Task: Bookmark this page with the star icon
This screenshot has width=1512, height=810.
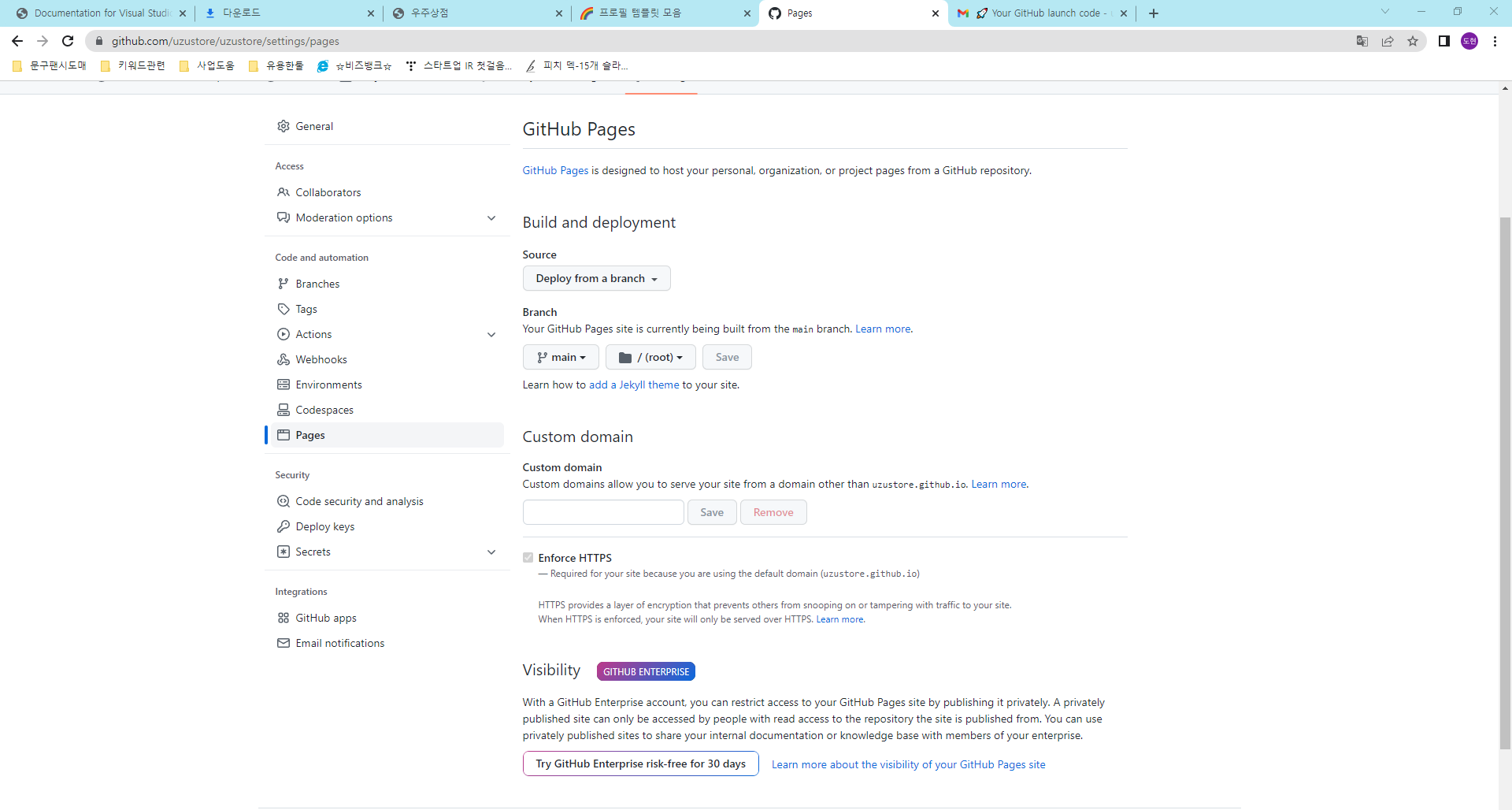Action: tap(1413, 41)
